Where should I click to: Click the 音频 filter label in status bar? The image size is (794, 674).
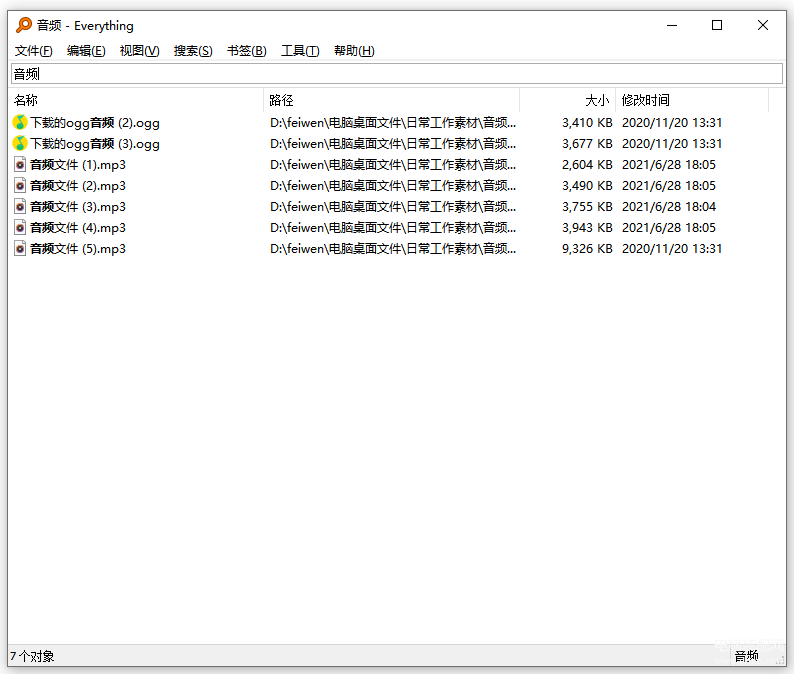(x=746, y=656)
